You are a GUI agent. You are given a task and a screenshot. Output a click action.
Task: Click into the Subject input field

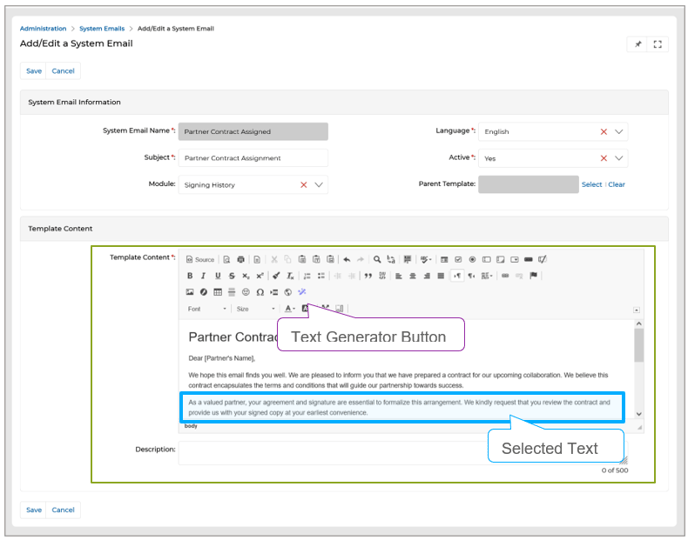pos(253,158)
